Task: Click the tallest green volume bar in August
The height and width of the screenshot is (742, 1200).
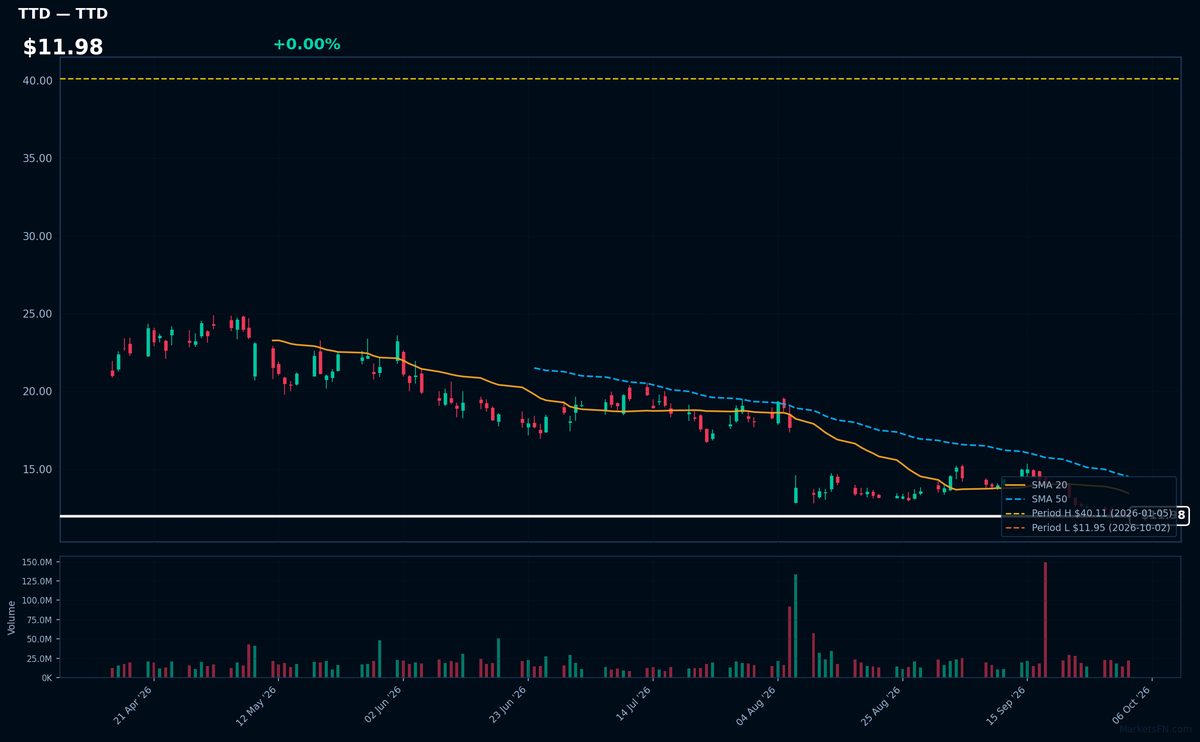Action: coord(795,626)
